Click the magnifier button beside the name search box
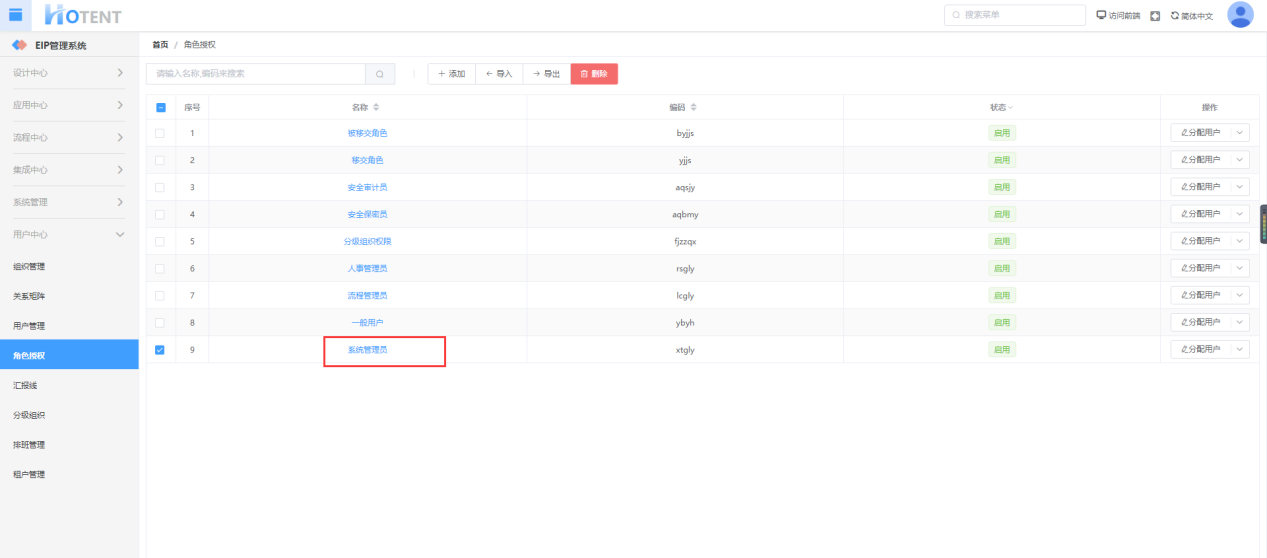 point(380,74)
